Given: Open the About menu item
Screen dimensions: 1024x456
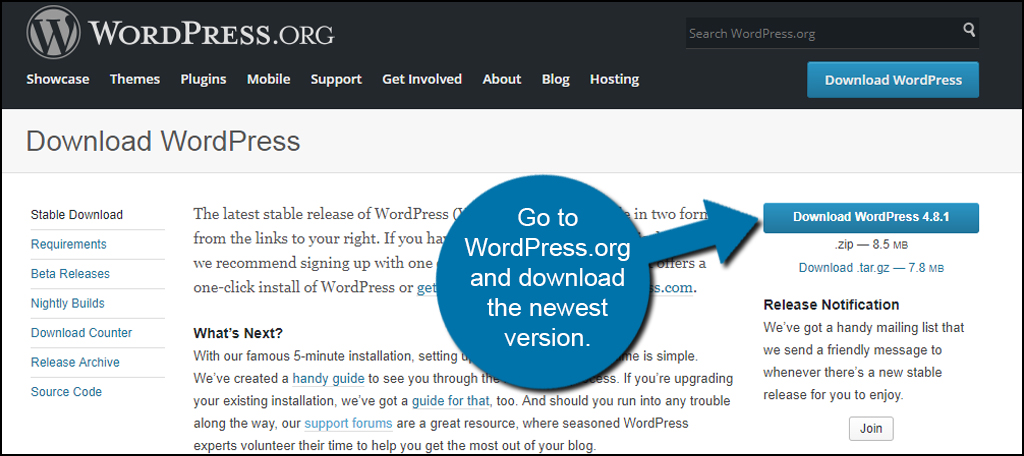Looking at the screenshot, I should [502, 79].
